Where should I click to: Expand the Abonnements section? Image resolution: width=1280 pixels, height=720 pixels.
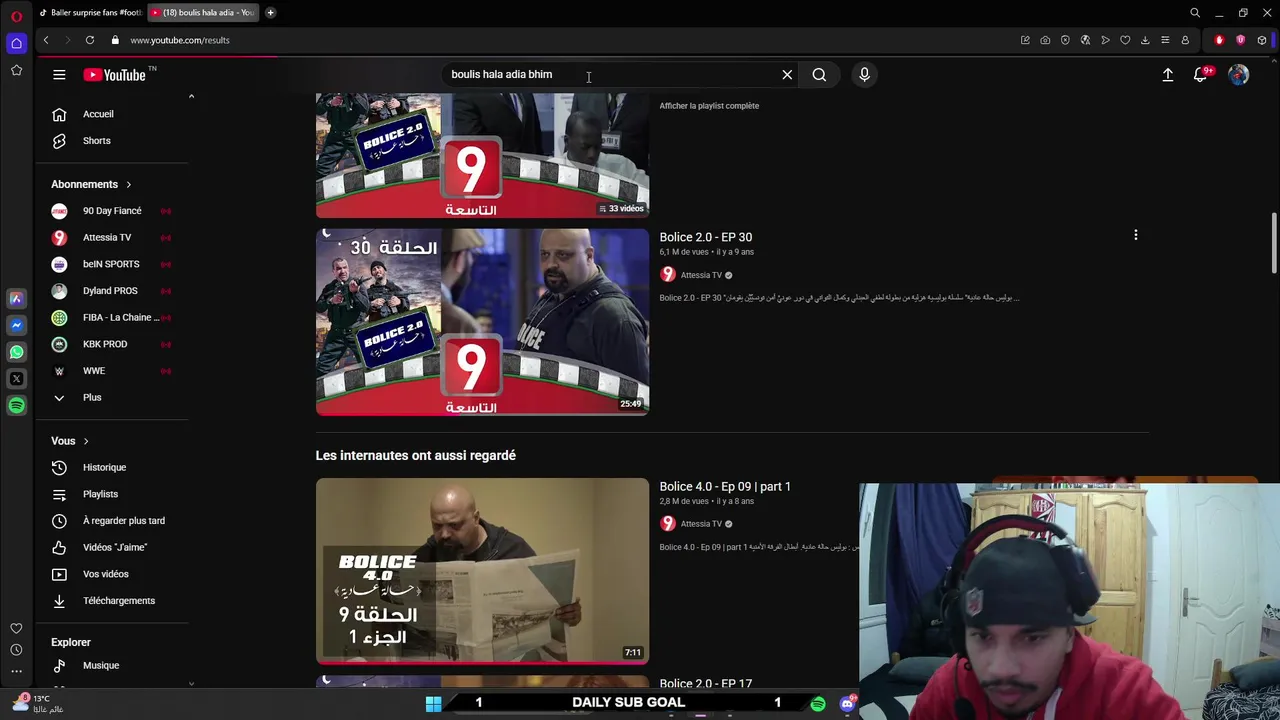click(92, 184)
